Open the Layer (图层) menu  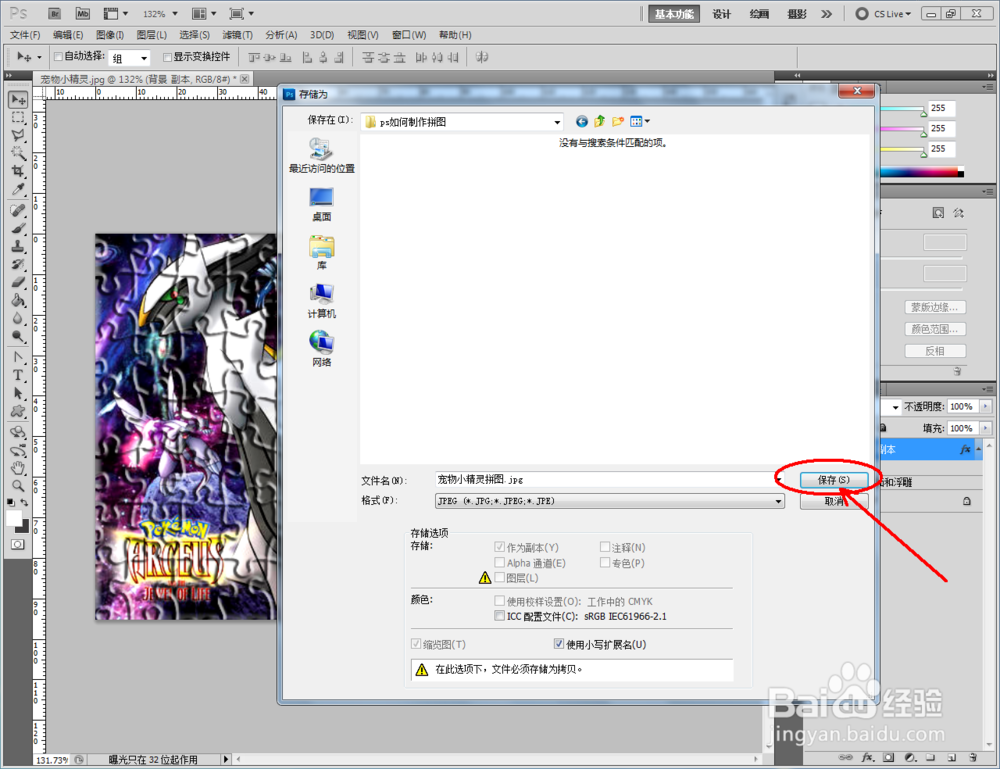coord(152,35)
